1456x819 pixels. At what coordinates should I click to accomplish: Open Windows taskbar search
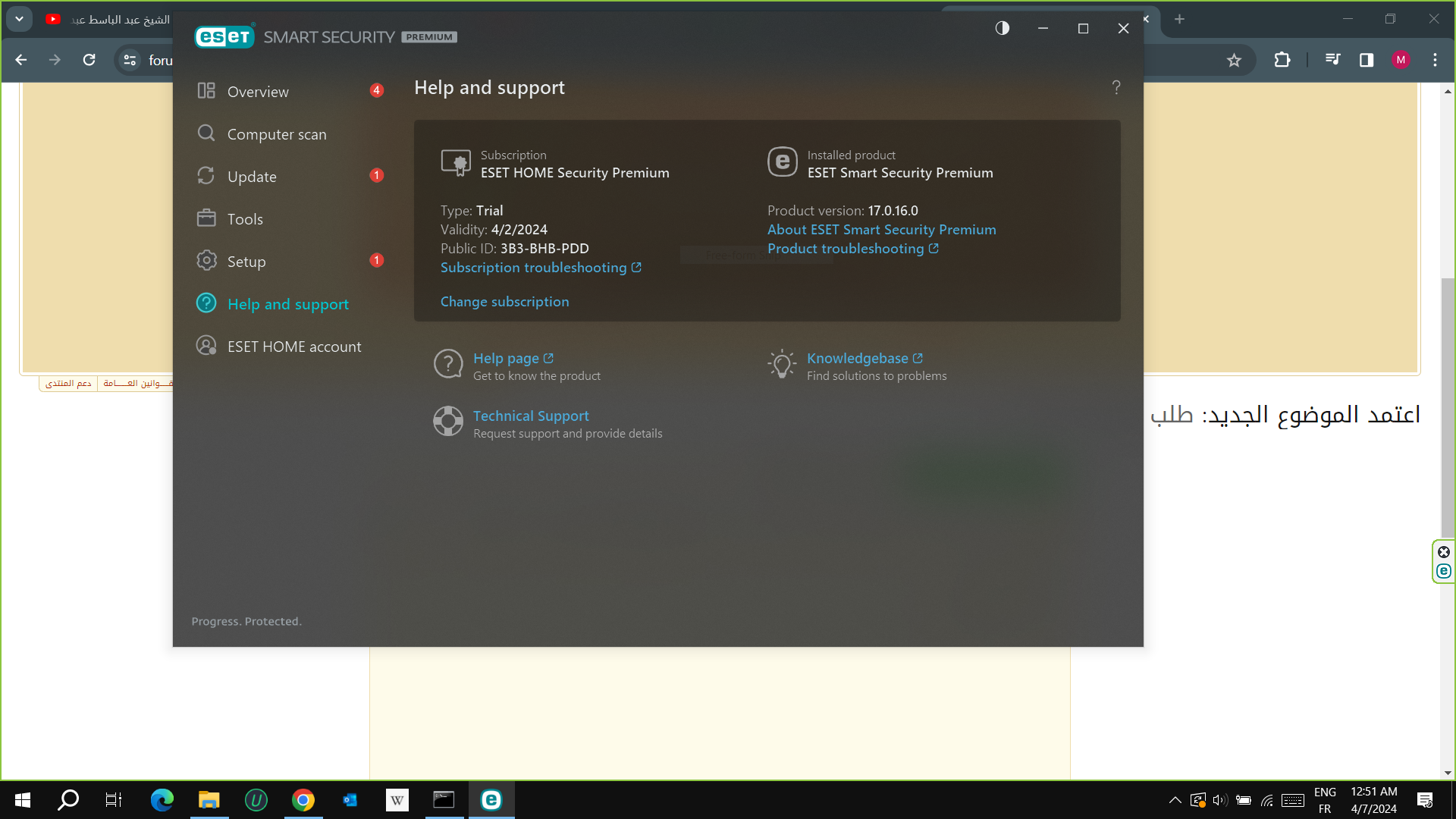(x=68, y=800)
